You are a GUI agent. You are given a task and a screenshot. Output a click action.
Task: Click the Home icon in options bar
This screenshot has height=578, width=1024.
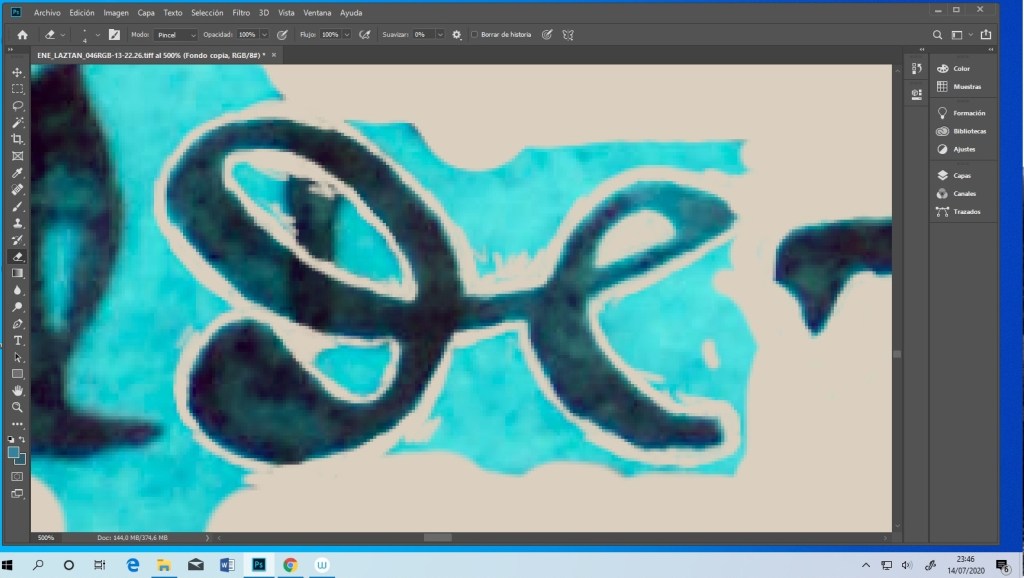click(22, 34)
